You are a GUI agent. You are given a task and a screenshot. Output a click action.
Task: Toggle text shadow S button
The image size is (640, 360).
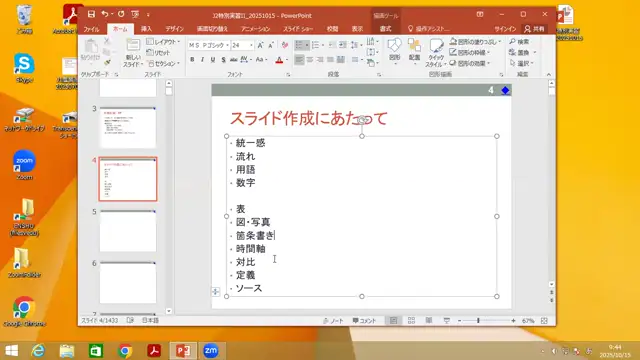click(x=223, y=60)
